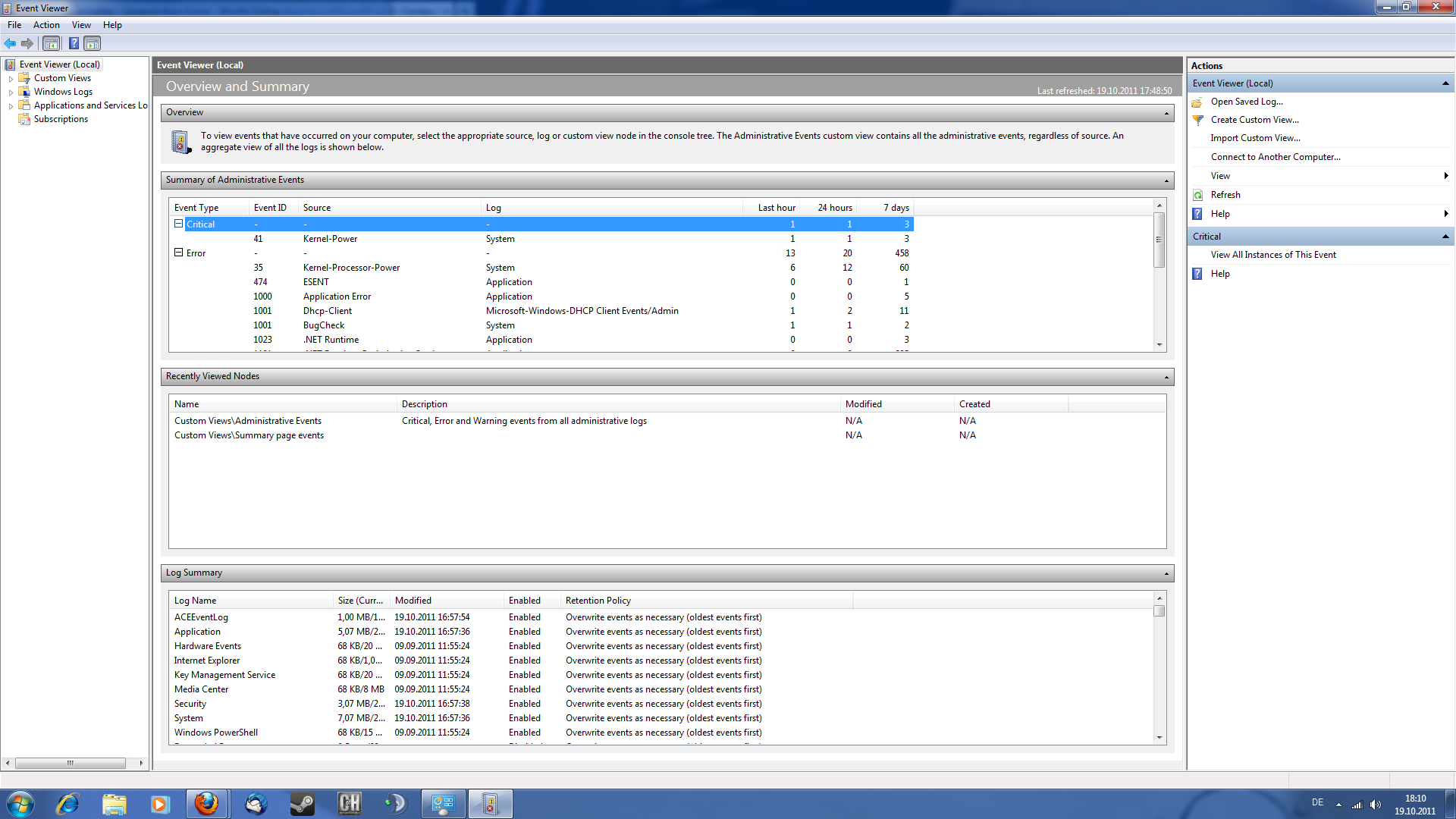Click Summary of Administrative Events vertical scrollbar
The width and height of the screenshot is (1456, 819).
[x=1159, y=275]
